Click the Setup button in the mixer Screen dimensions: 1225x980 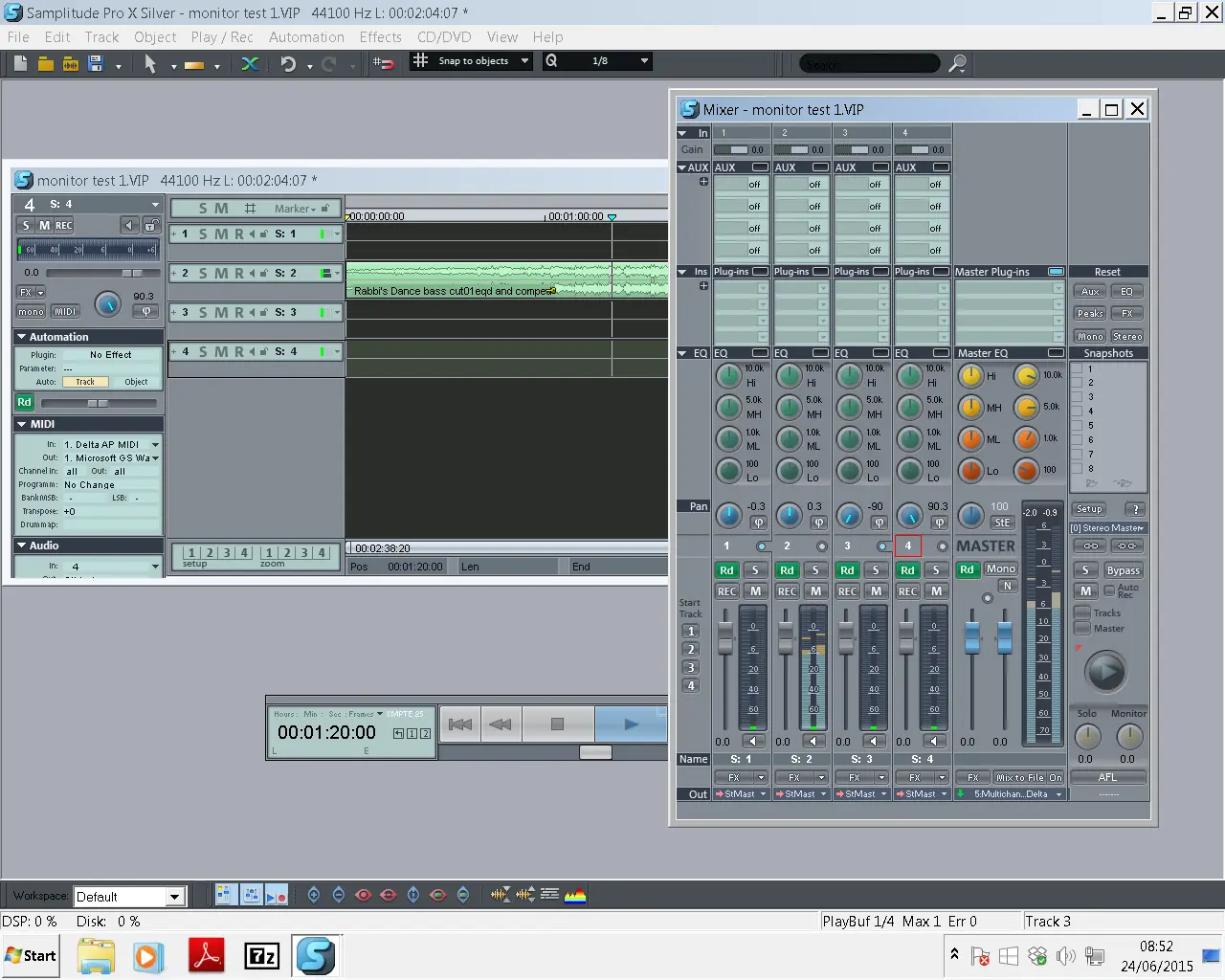coord(1089,509)
